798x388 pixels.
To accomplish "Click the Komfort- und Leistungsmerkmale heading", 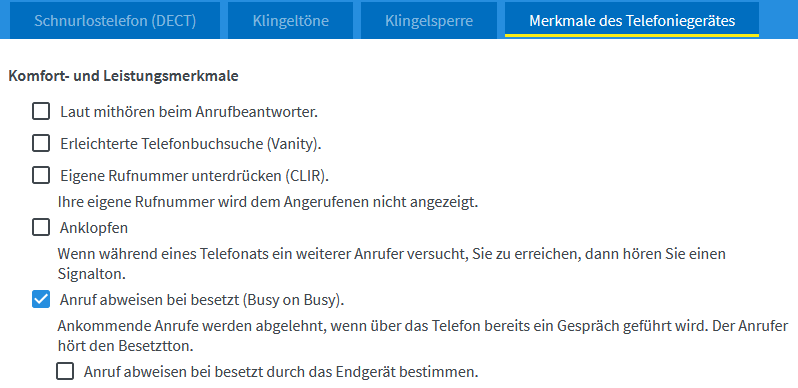I will (x=124, y=76).
